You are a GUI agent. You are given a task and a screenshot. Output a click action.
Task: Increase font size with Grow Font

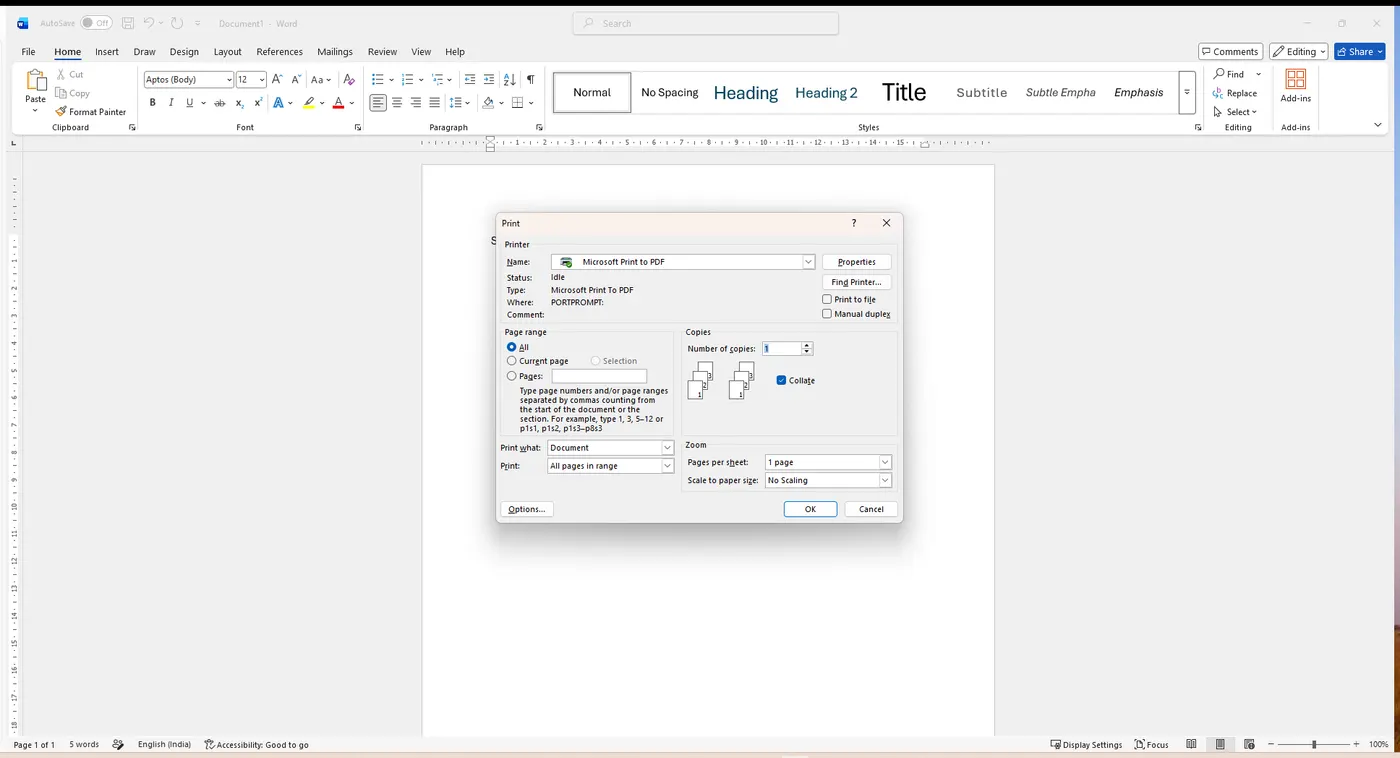277,79
